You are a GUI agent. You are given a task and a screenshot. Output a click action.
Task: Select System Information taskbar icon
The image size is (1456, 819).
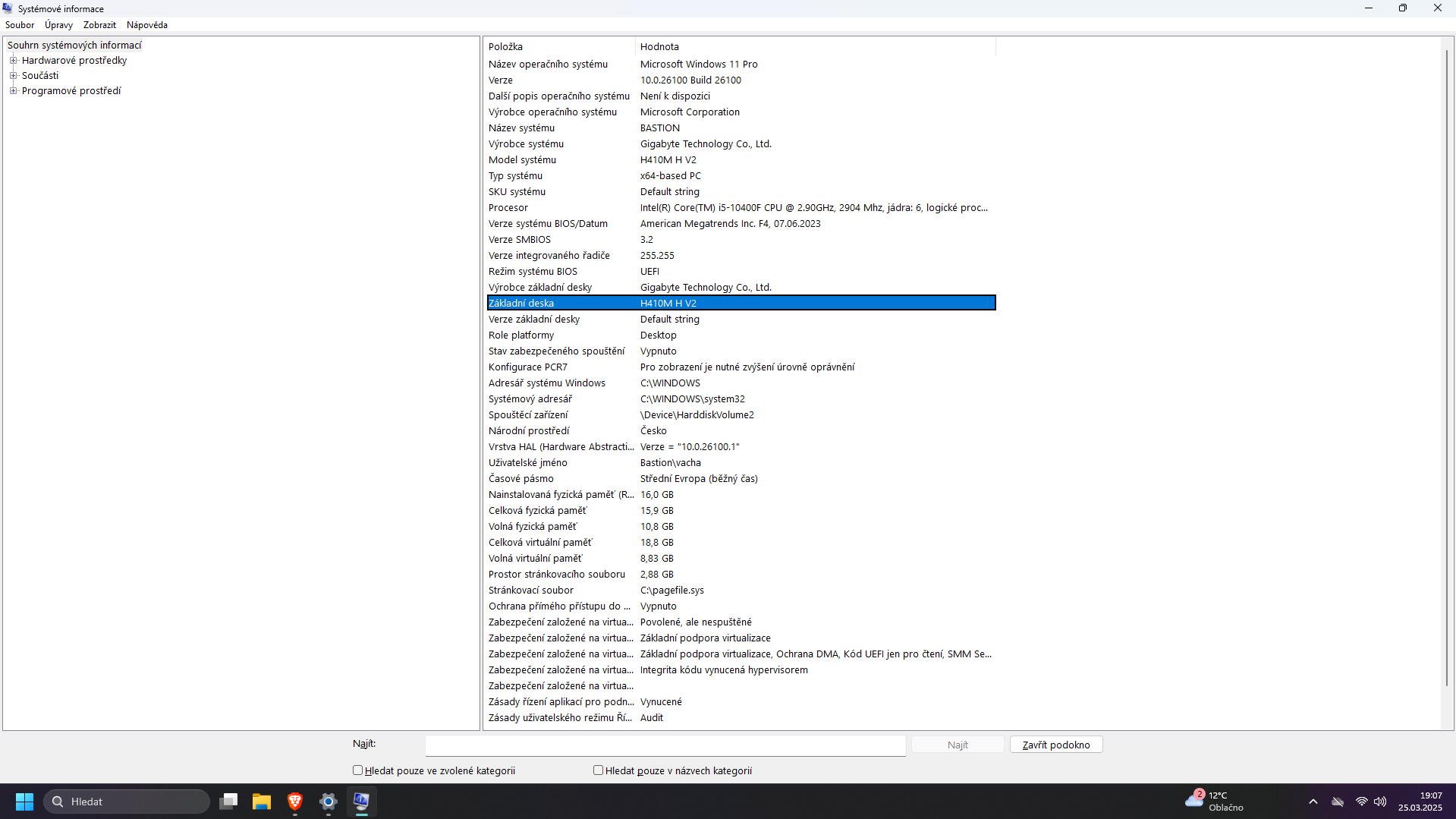[361, 802]
